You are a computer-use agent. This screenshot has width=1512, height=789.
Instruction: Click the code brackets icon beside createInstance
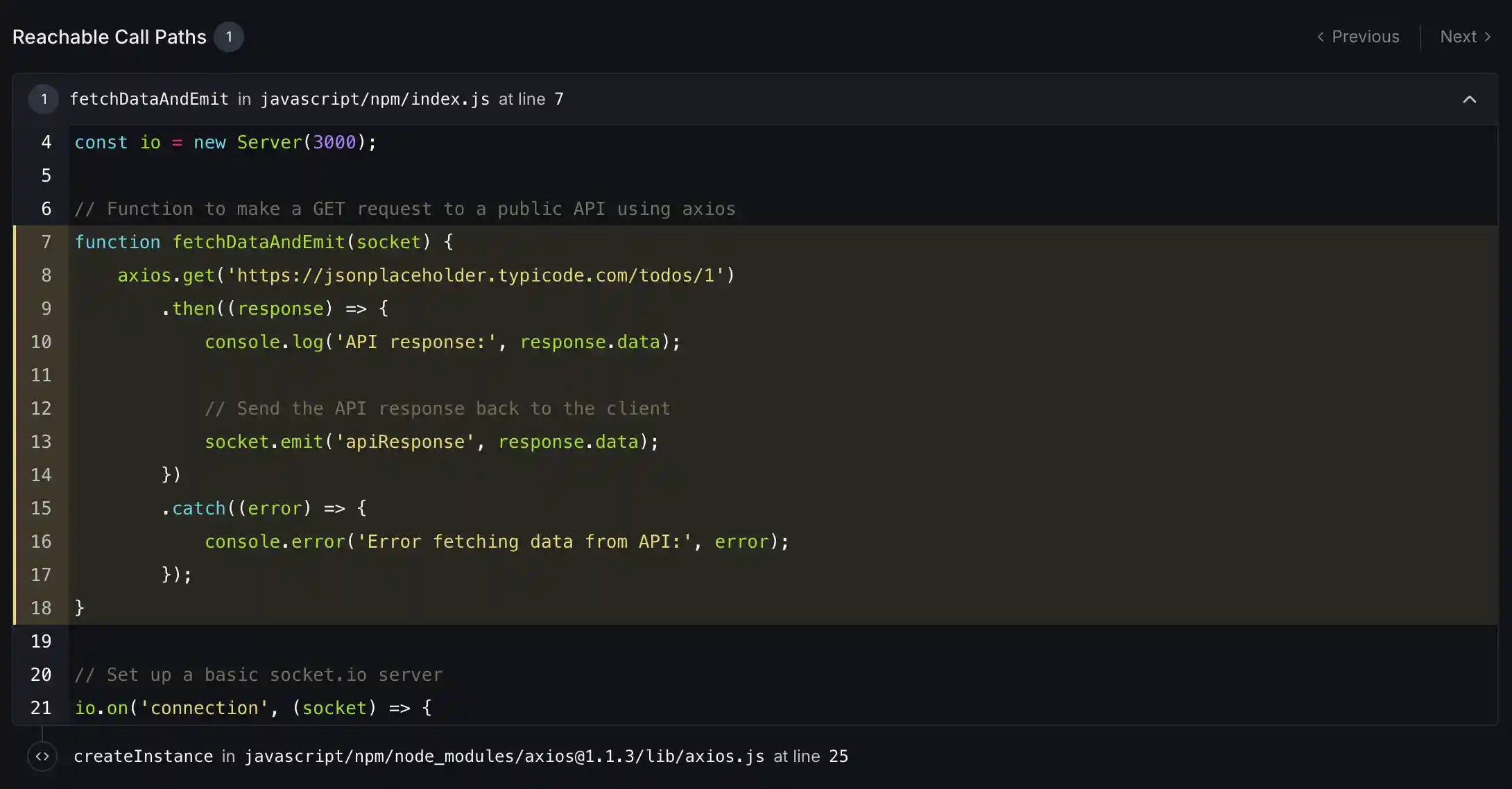tap(42, 756)
